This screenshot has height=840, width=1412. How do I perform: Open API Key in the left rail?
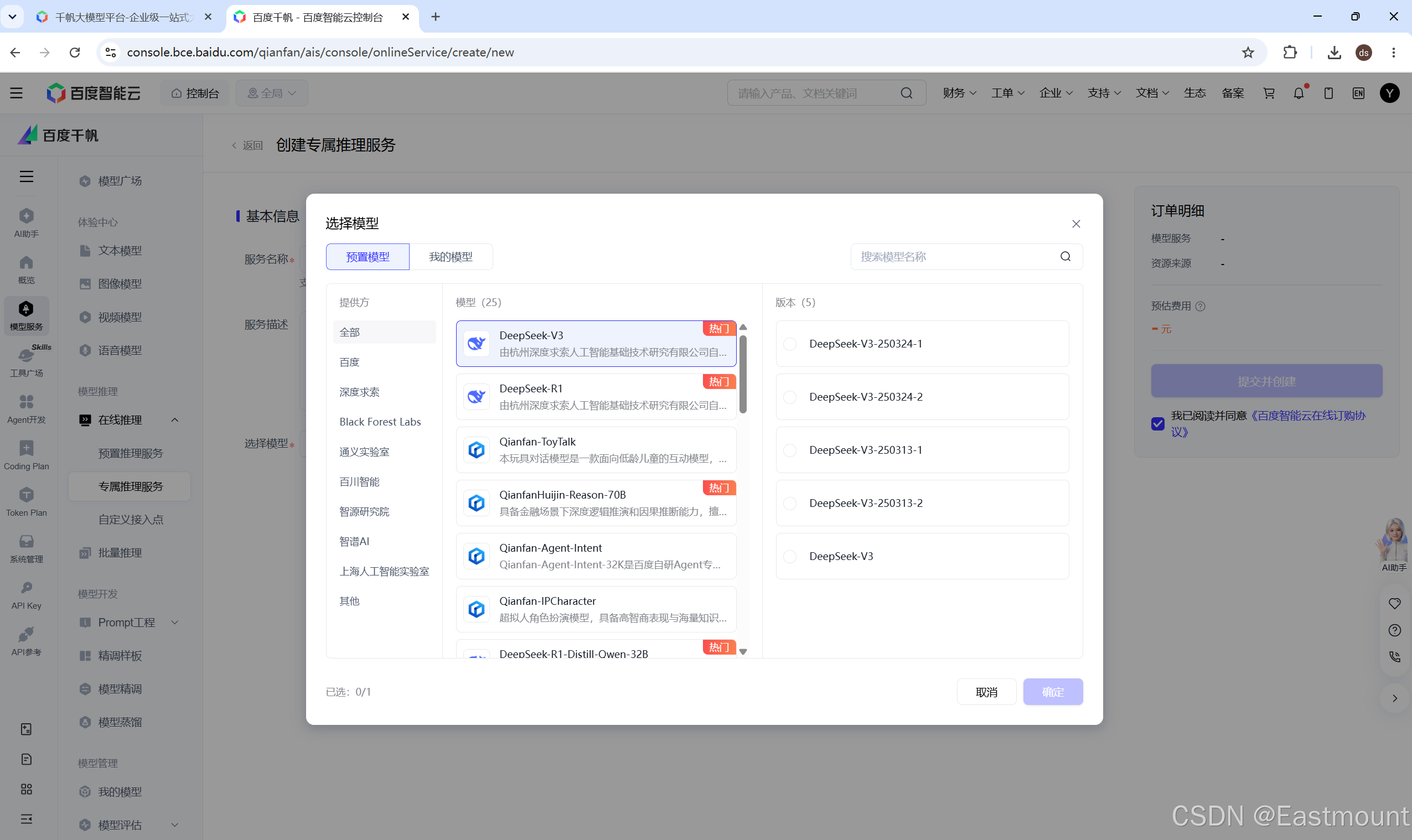[x=26, y=594]
